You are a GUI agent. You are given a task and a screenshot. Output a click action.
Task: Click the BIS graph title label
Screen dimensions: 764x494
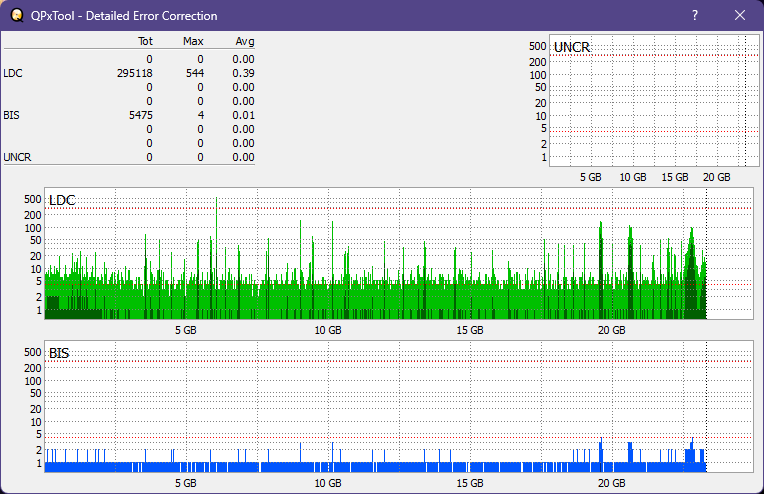tap(59, 353)
